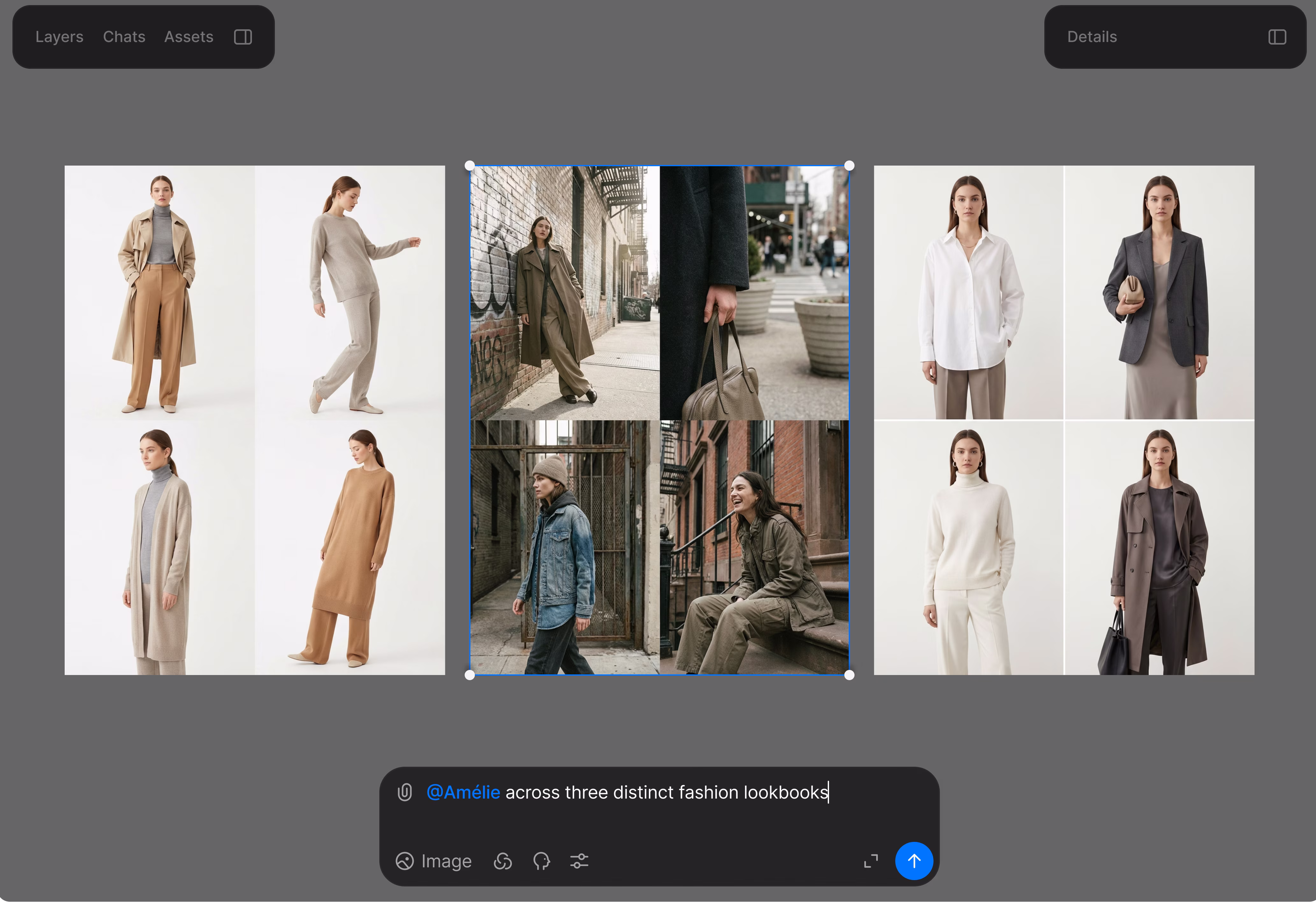This screenshot has height=903, width=1316.
Task: Open the Assets tab
Action: 189,36
